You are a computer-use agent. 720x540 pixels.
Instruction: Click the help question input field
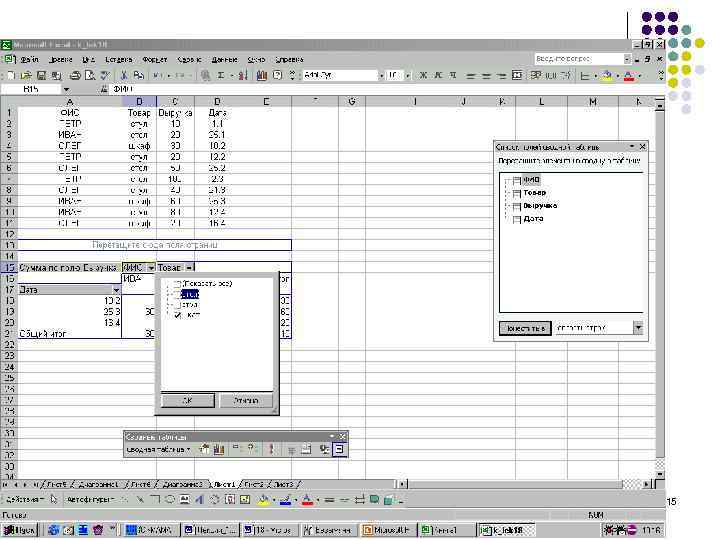(x=579, y=59)
